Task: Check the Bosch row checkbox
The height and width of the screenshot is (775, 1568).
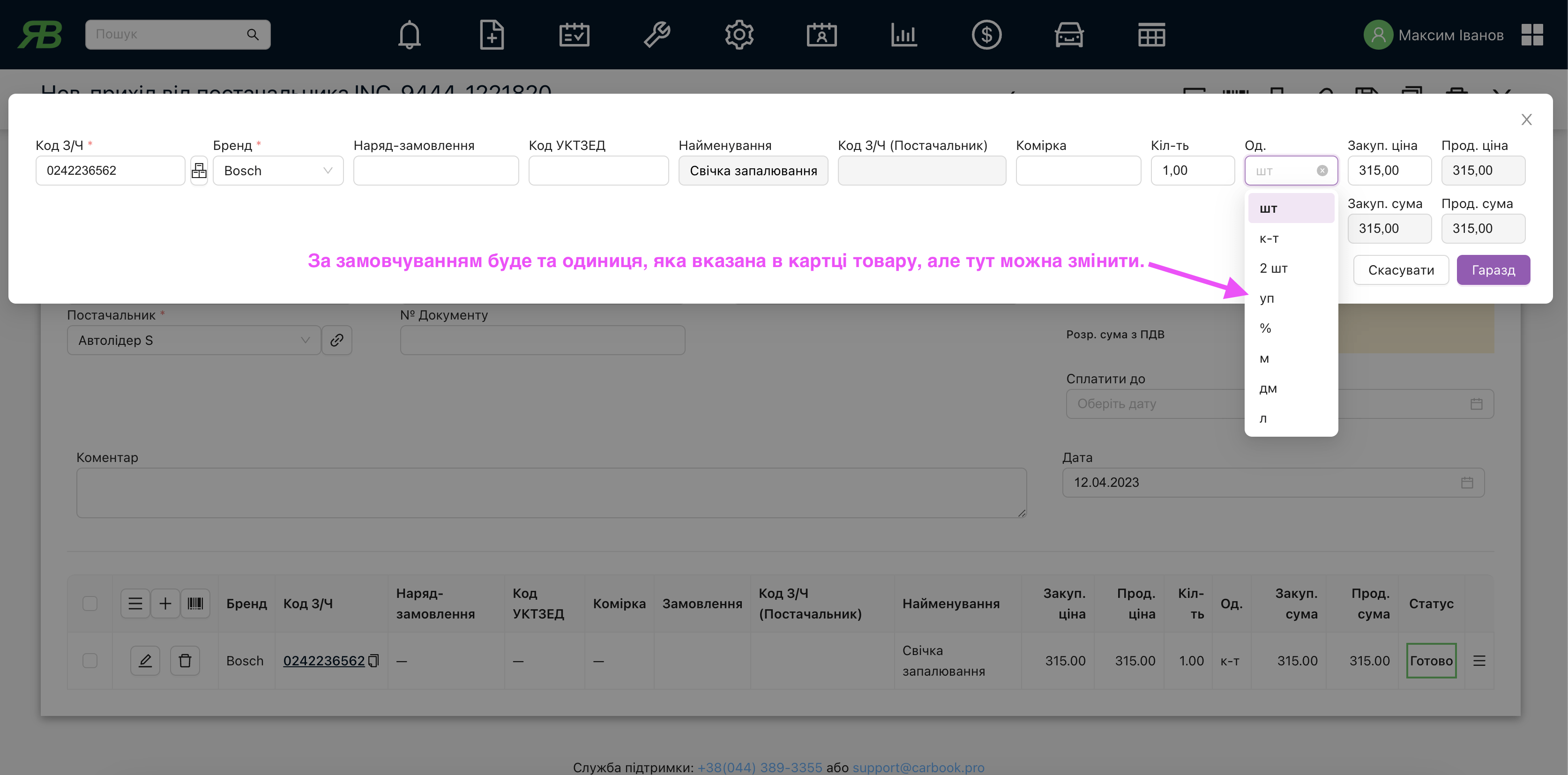Action: click(x=90, y=661)
